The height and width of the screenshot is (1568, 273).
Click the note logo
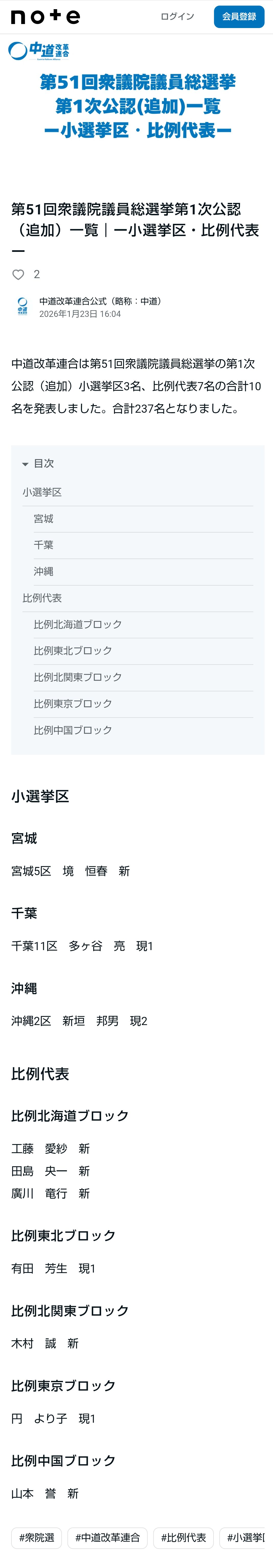point(46,17)
